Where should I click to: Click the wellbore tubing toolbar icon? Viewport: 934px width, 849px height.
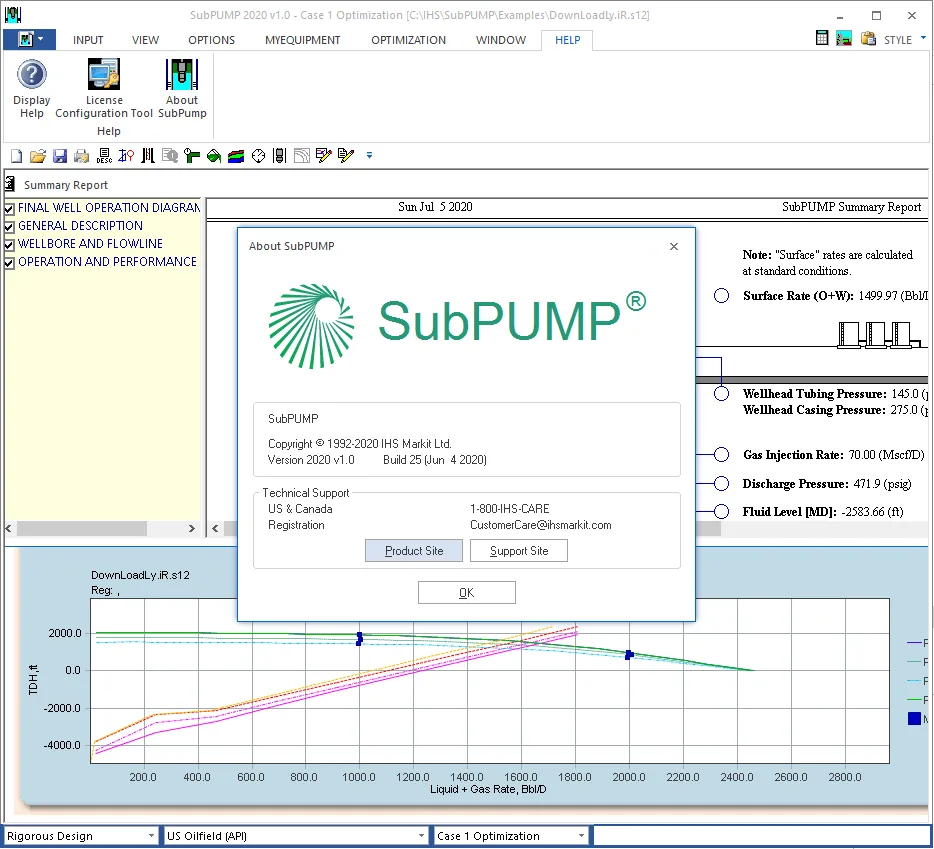[x=148, y=156]
